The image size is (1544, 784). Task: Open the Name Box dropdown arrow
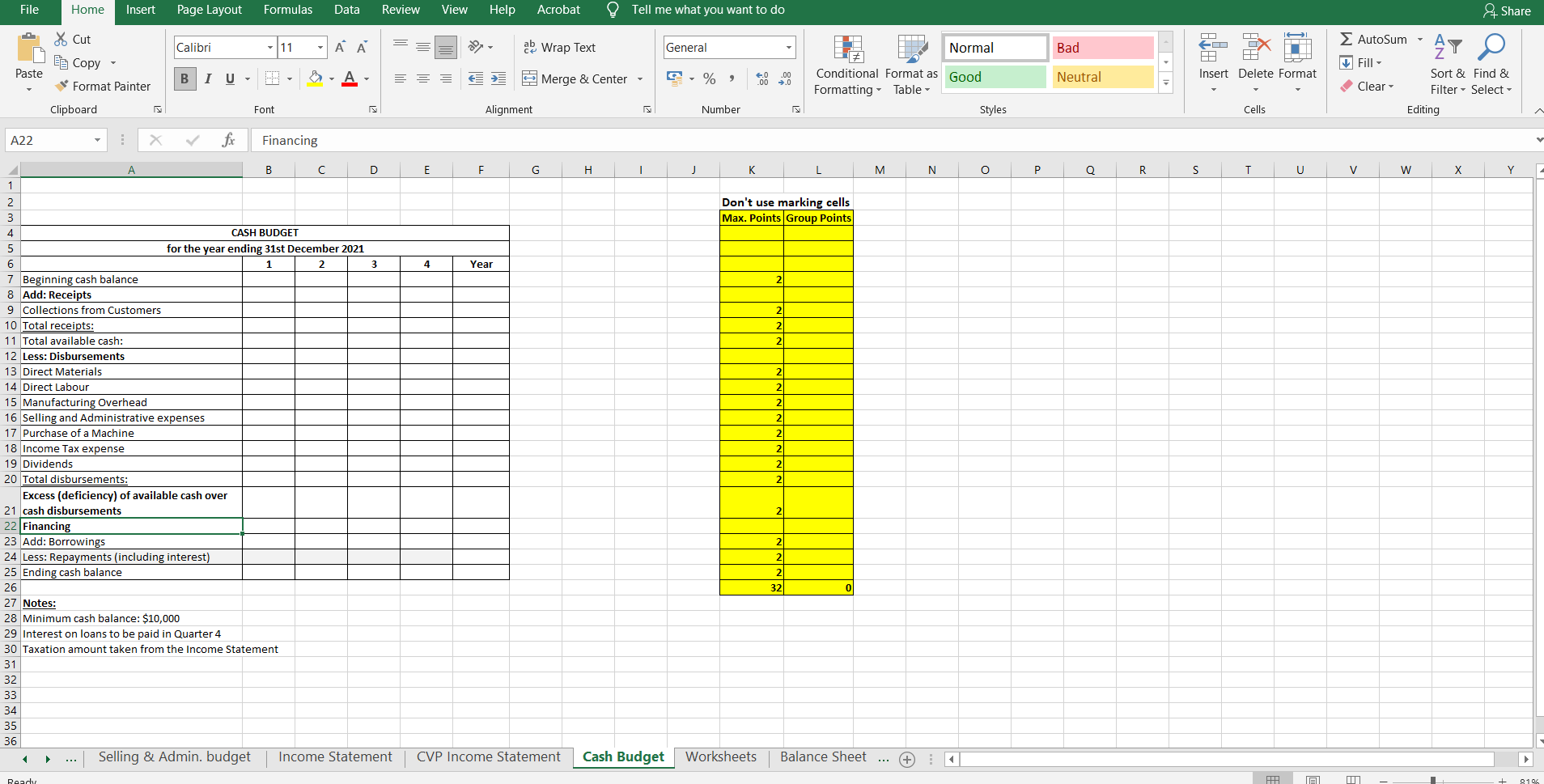pos(97,140)
